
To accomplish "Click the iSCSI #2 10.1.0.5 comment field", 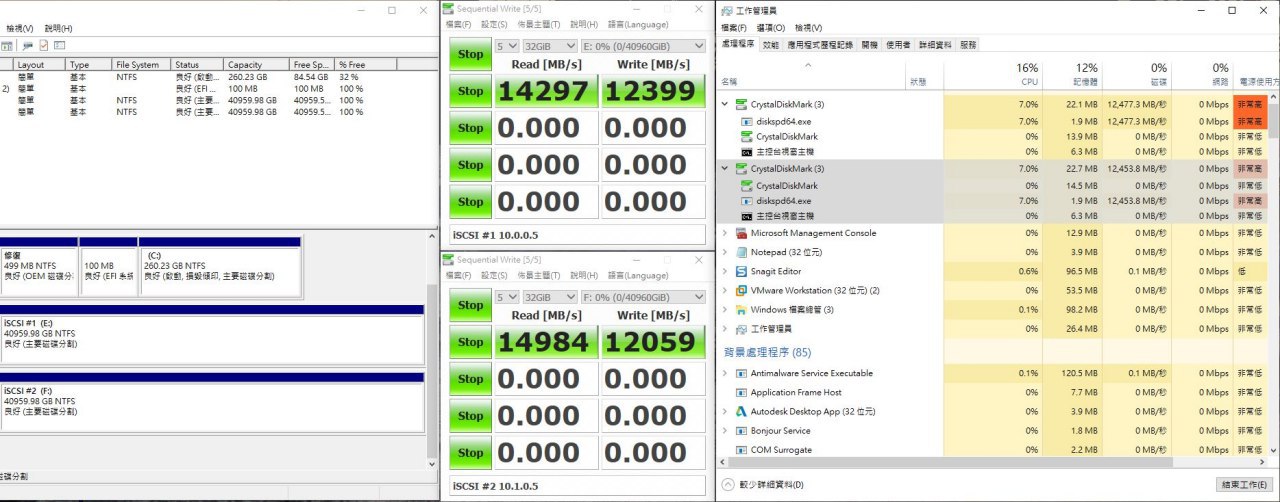I will (577, 487).
